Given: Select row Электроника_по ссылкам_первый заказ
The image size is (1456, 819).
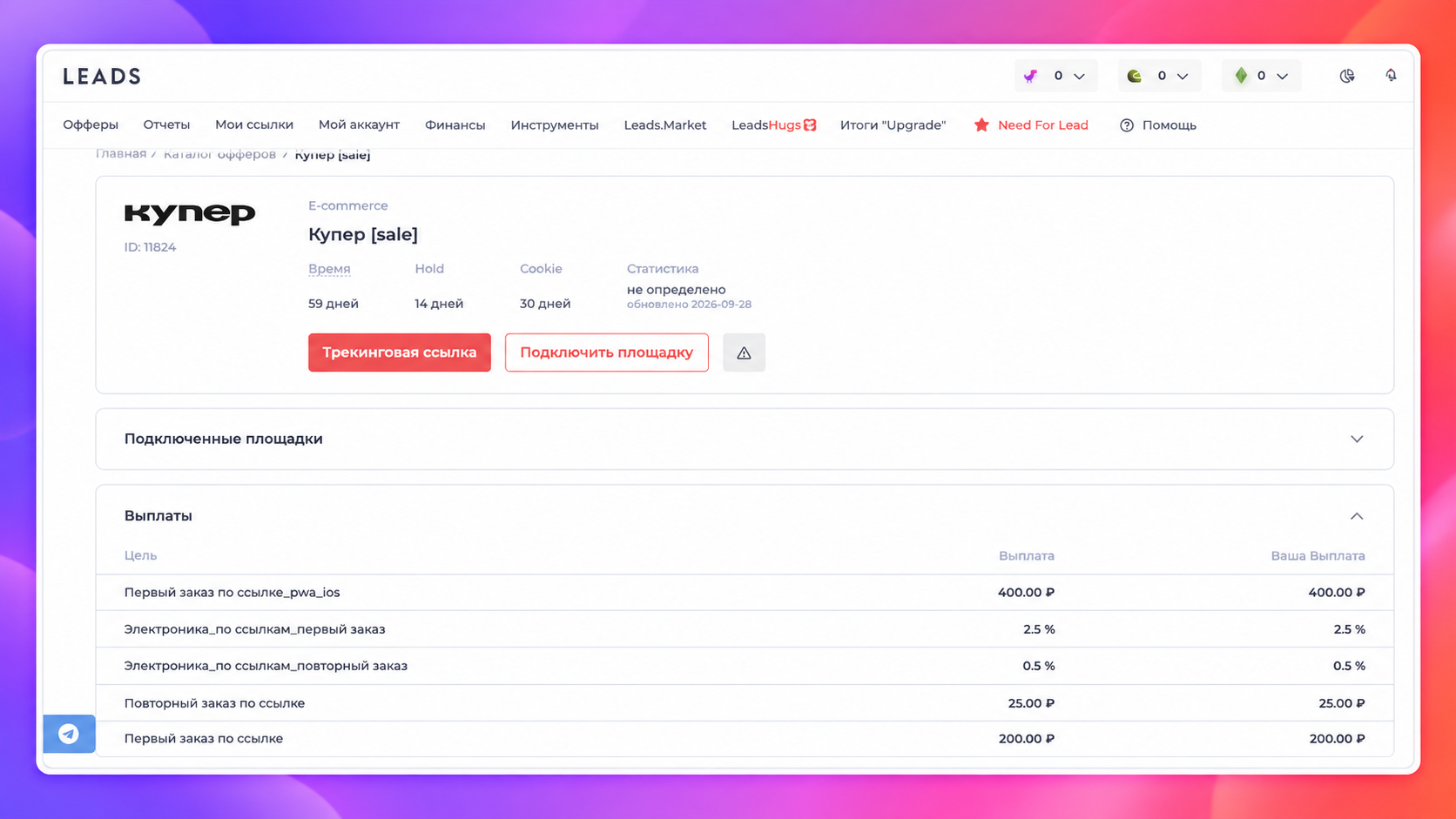Looking at the screenshot, I should pyautogui.click(x=745, y=629).
